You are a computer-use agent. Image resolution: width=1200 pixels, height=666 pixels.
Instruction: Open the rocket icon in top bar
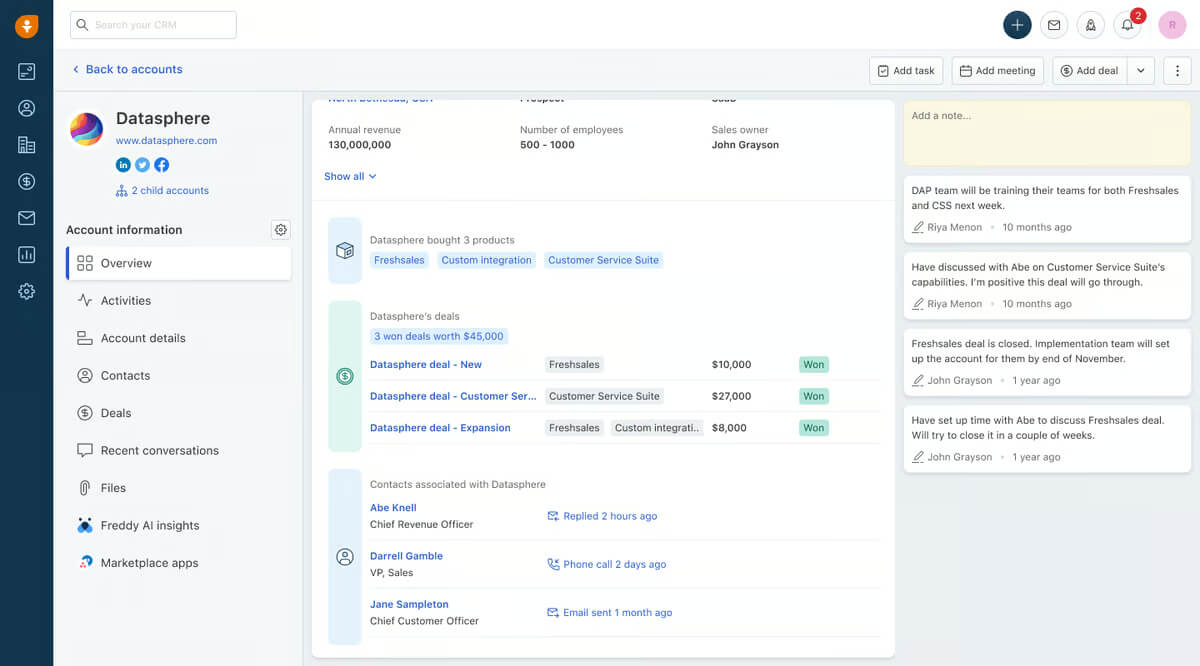(1090, 25)
